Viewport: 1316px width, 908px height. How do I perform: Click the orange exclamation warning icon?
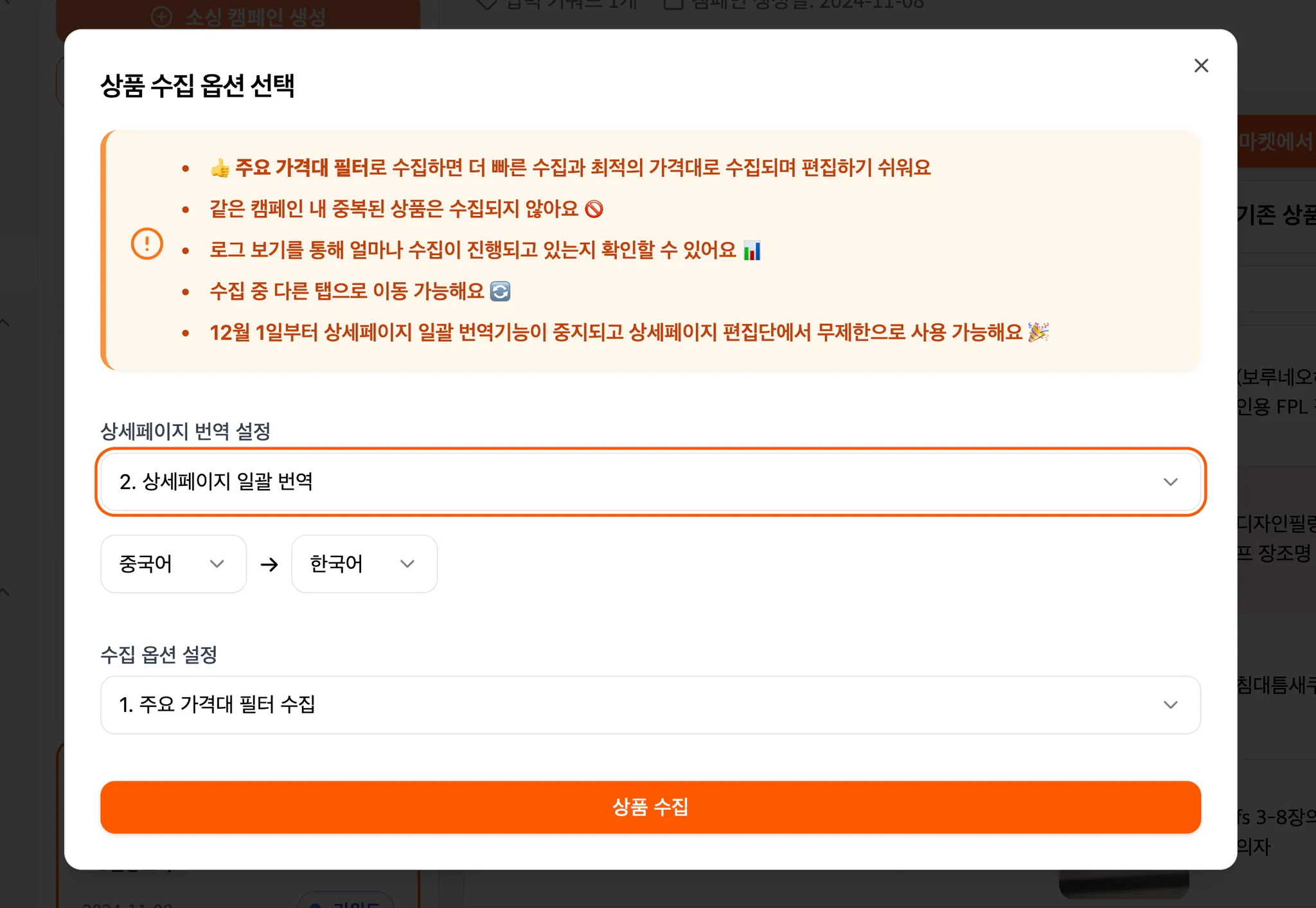click(x=147, y=244)
